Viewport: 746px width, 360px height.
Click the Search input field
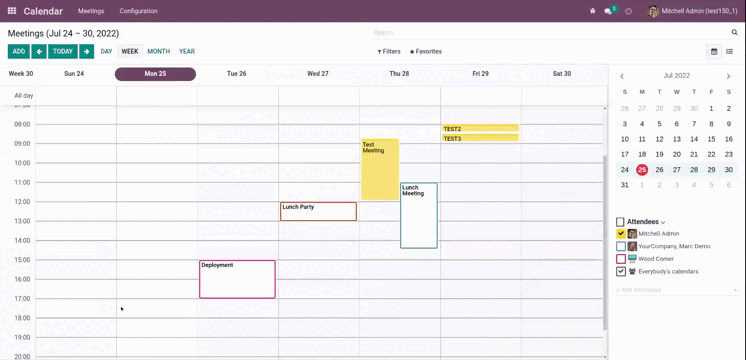tap(551, 32)
